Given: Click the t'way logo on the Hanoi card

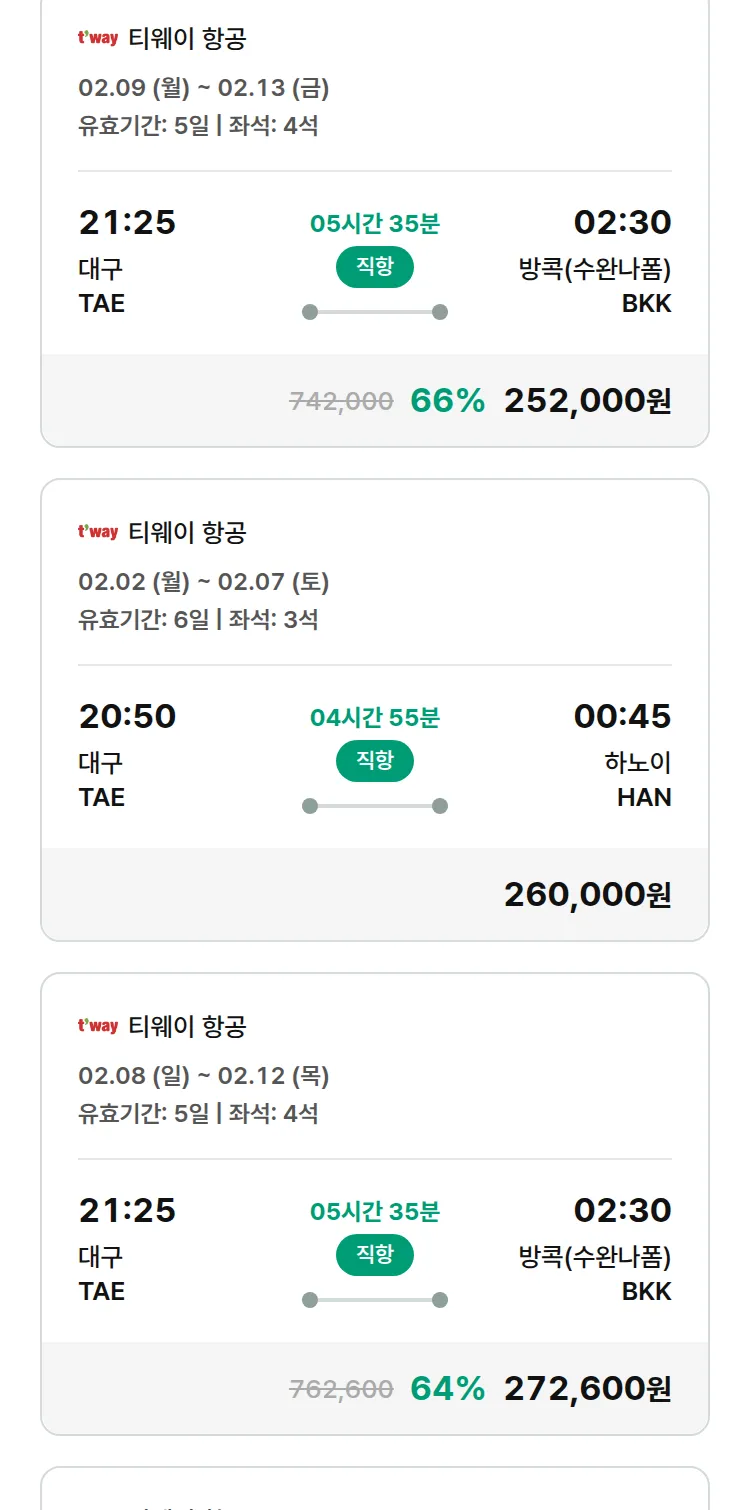Looking at the screenshot, I should 98,532.
